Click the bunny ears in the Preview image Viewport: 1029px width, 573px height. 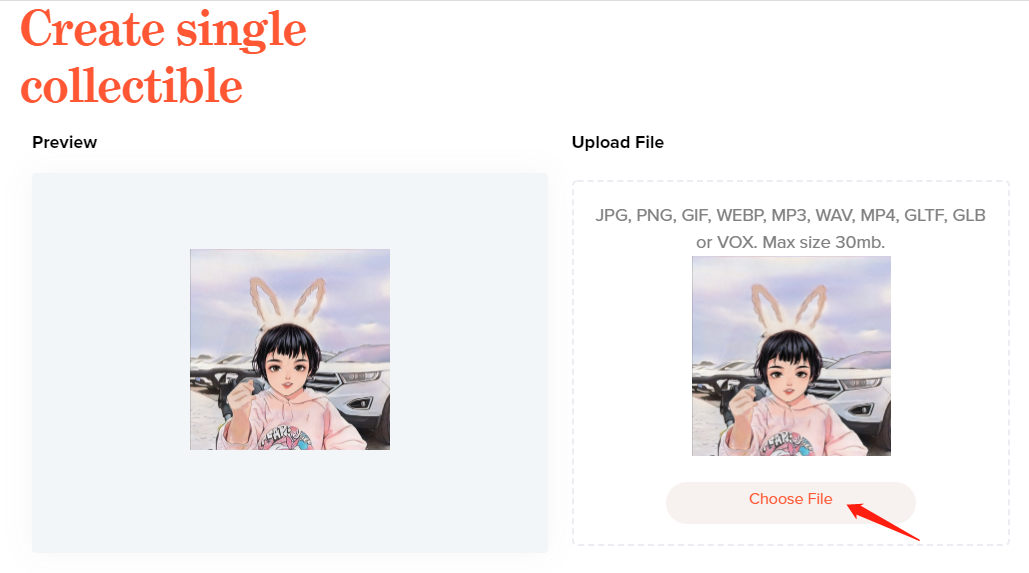(287, 300)
